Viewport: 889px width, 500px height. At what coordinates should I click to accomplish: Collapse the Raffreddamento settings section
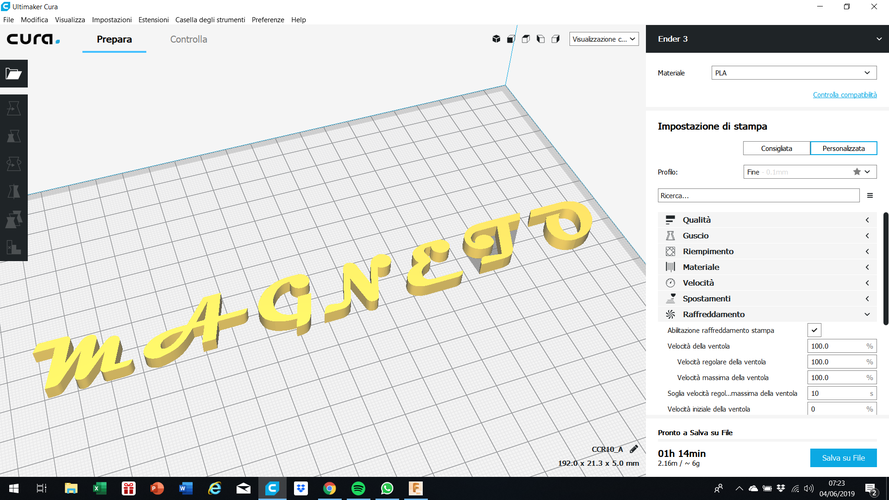(767, 314)
